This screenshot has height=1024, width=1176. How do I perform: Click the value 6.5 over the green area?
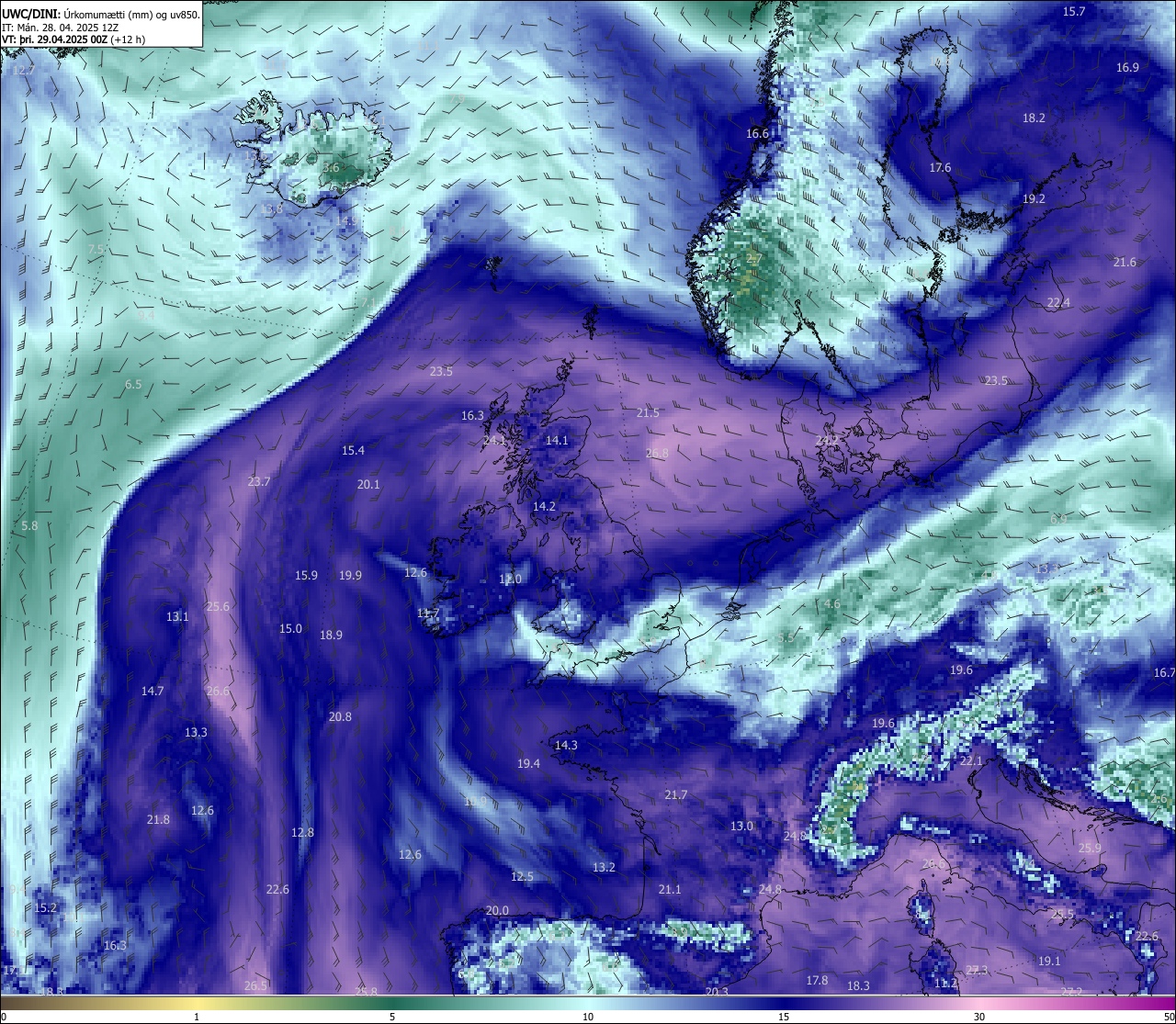[133, 384]
